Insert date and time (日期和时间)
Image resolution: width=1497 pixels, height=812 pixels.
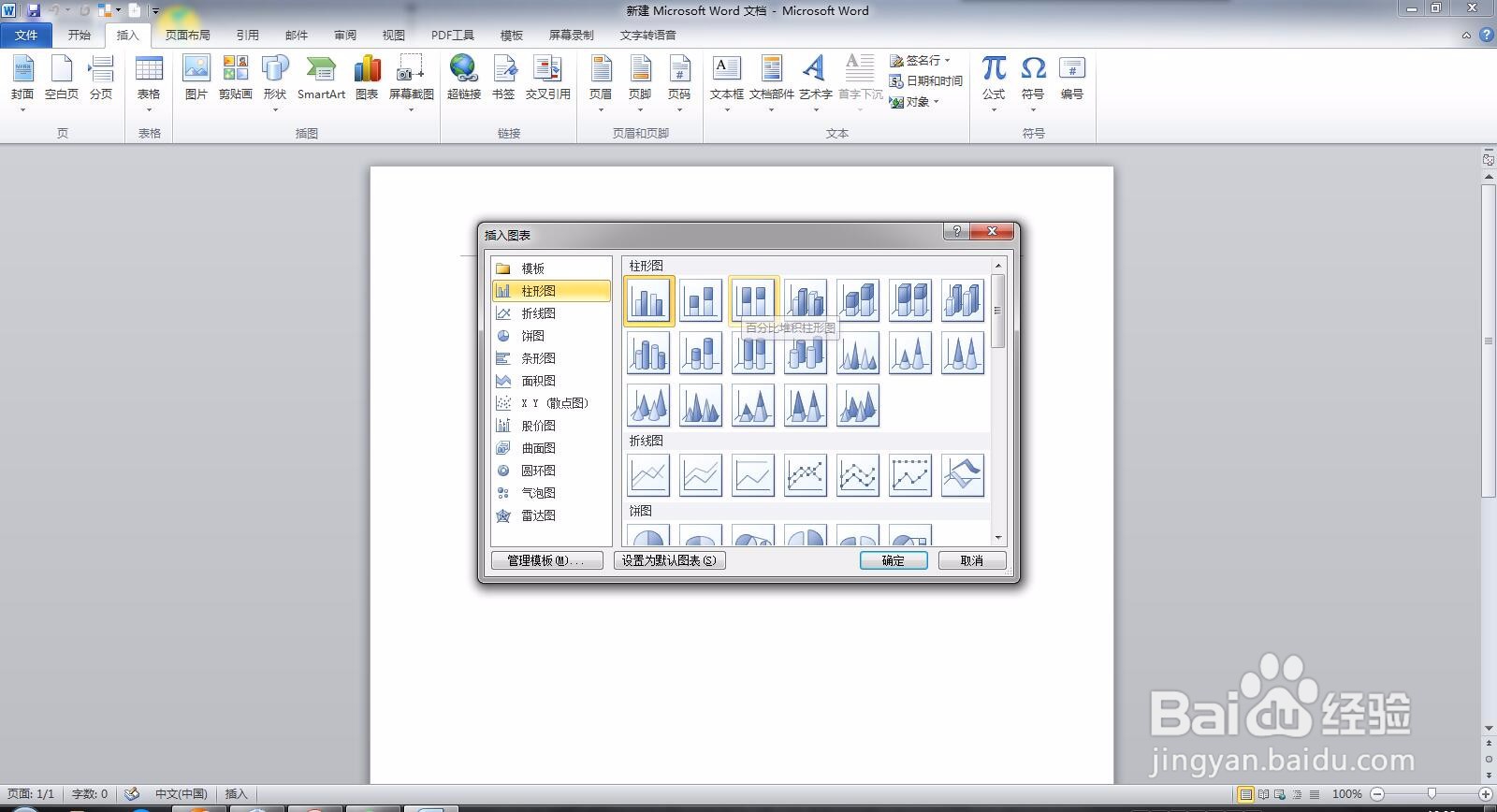click(x=925, y=81)
